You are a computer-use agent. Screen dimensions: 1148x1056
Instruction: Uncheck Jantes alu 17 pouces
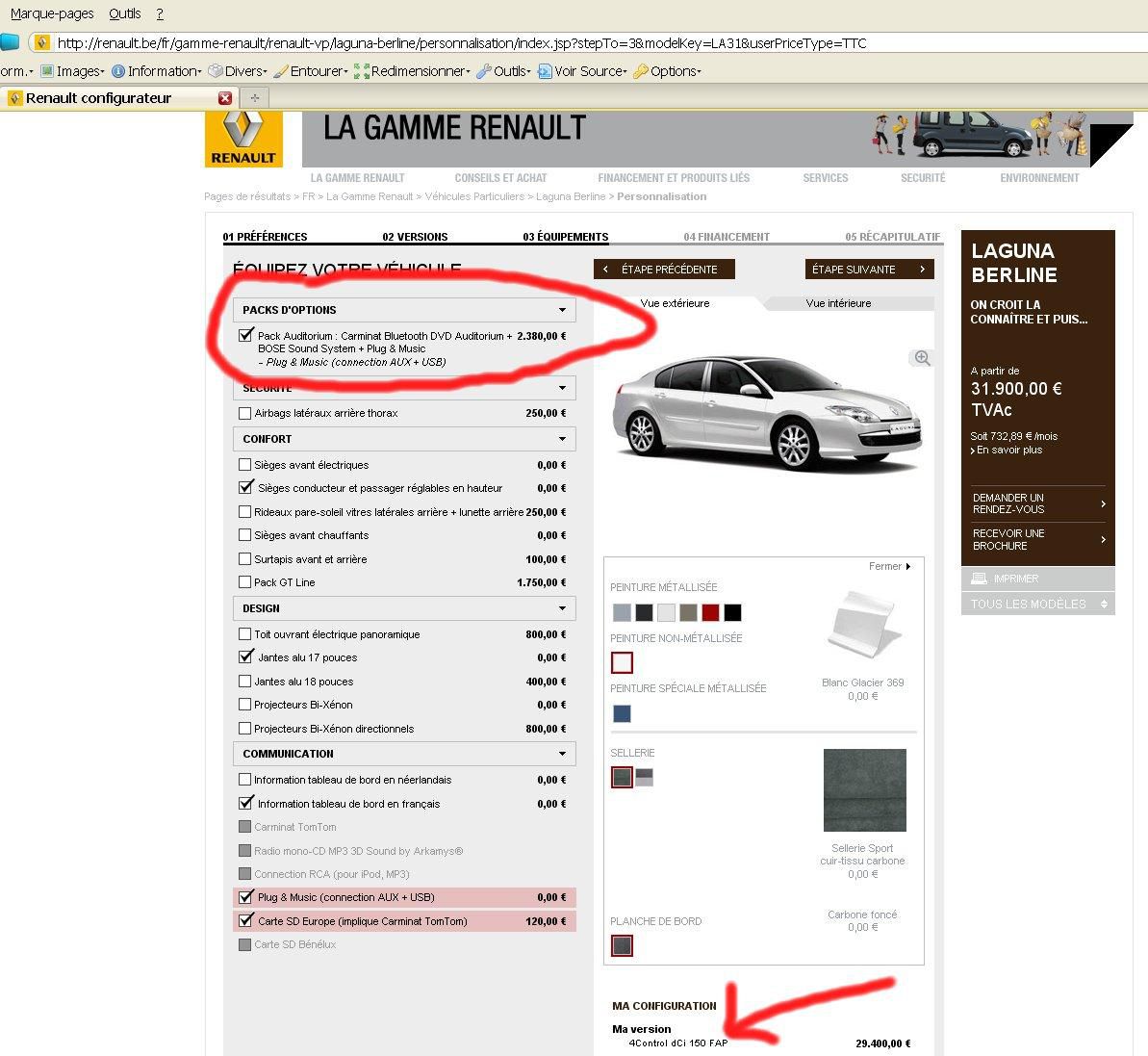point(246,657)
